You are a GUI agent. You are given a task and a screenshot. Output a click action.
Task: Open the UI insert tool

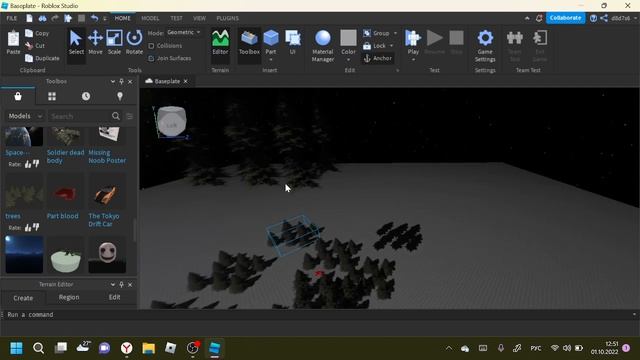pos(293,42)
